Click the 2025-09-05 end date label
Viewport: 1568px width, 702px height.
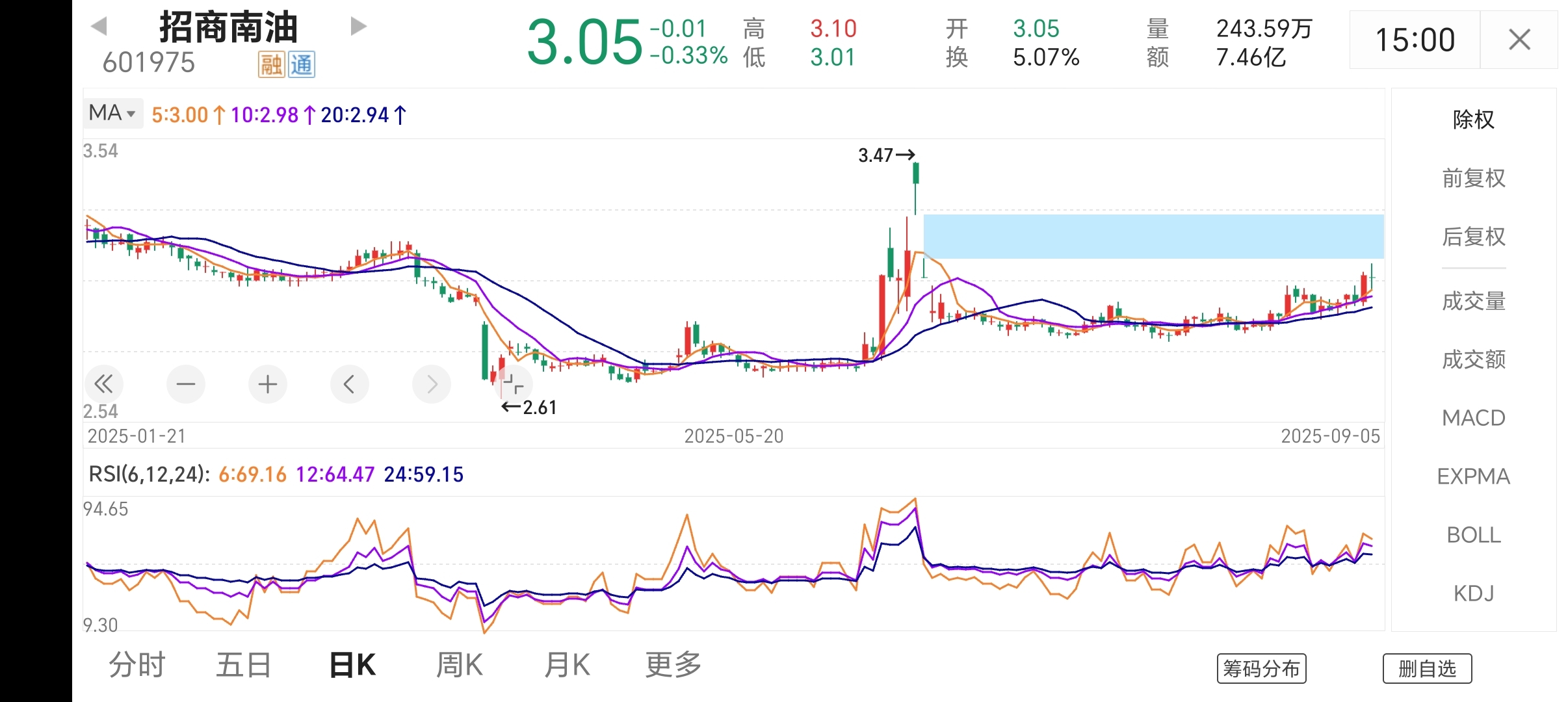1331,436
